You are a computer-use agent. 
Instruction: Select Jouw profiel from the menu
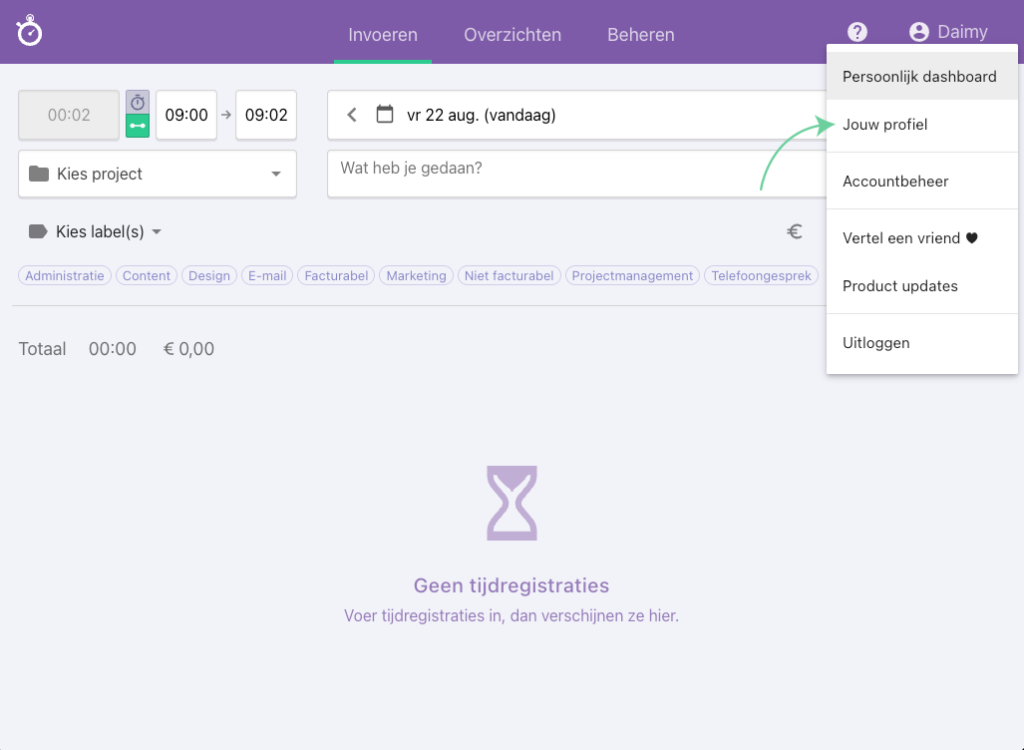(x=885, y=125)
